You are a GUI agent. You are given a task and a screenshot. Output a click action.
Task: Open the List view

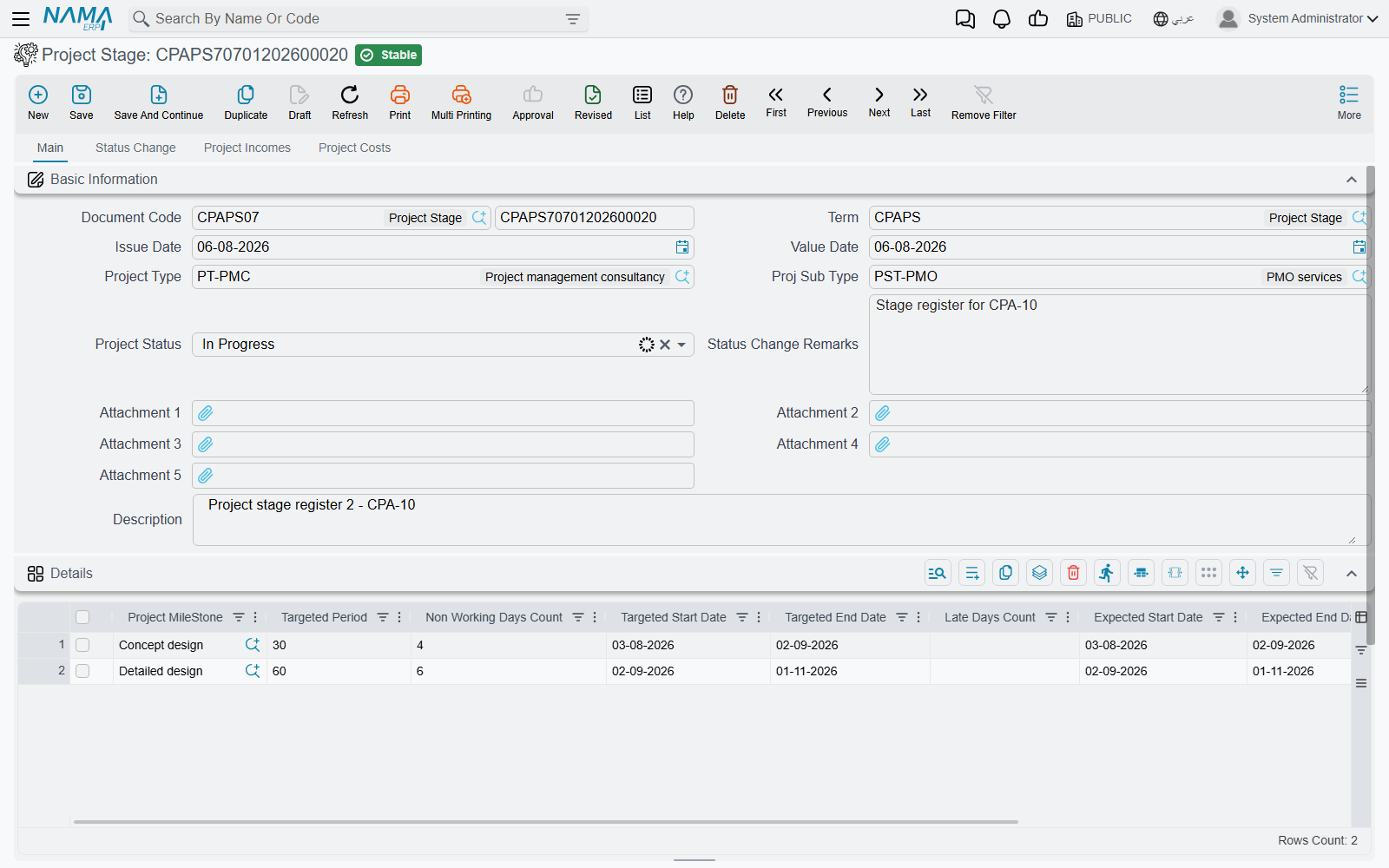coord(642,102)
